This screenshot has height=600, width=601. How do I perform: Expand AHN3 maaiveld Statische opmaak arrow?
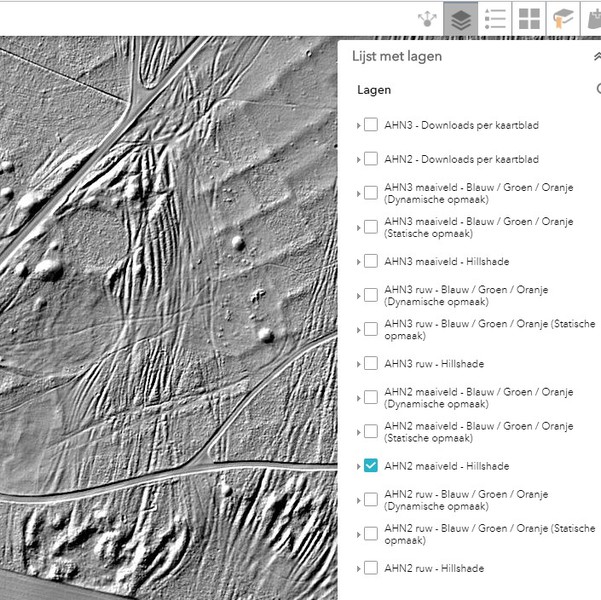coord(358,228)
